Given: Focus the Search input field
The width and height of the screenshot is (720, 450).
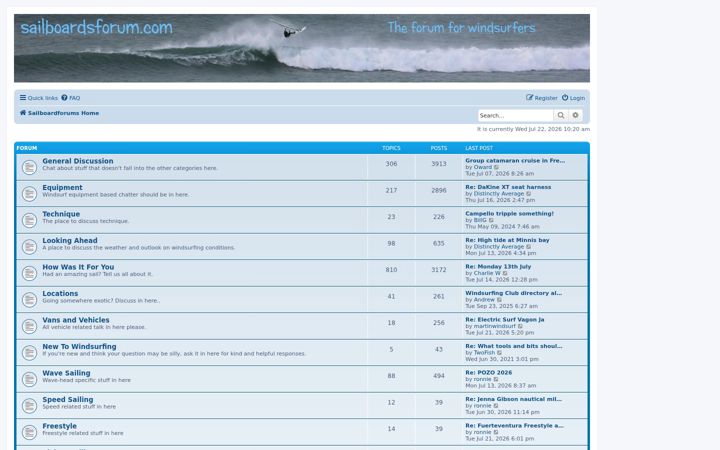Looking at the screenshot, I should click(x=515, y=115).
